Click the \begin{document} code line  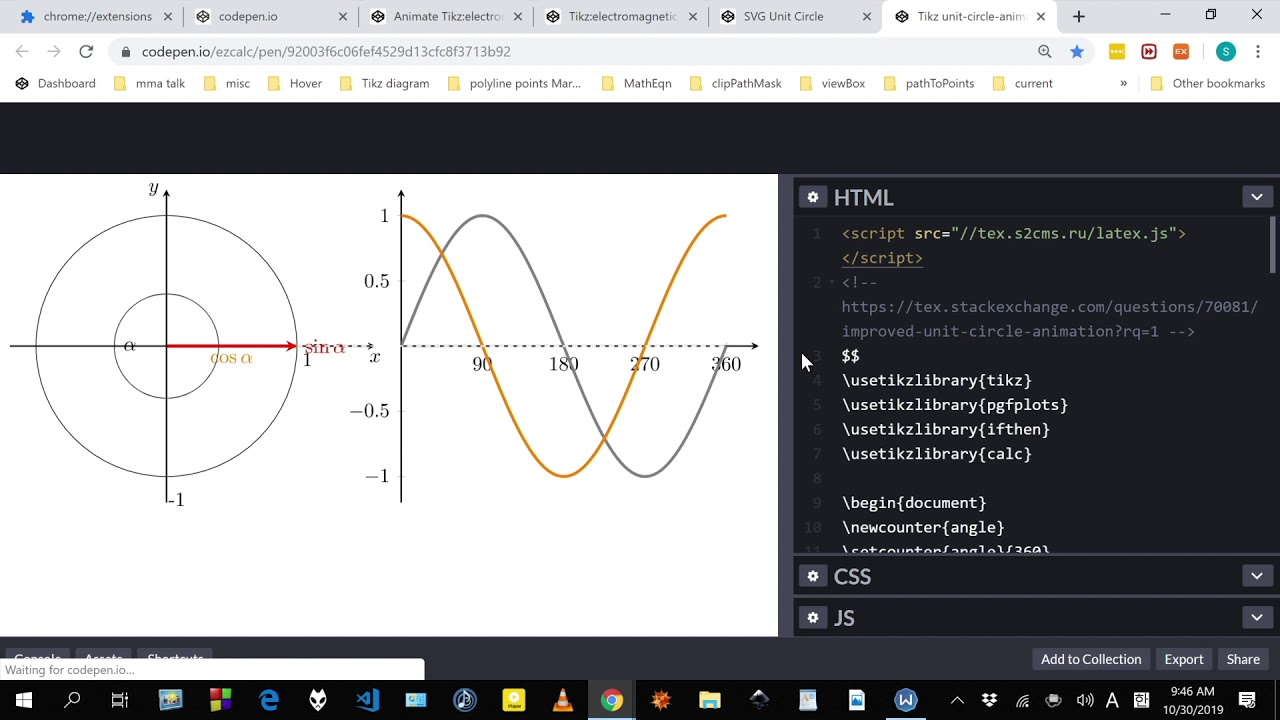pos(914,503)
